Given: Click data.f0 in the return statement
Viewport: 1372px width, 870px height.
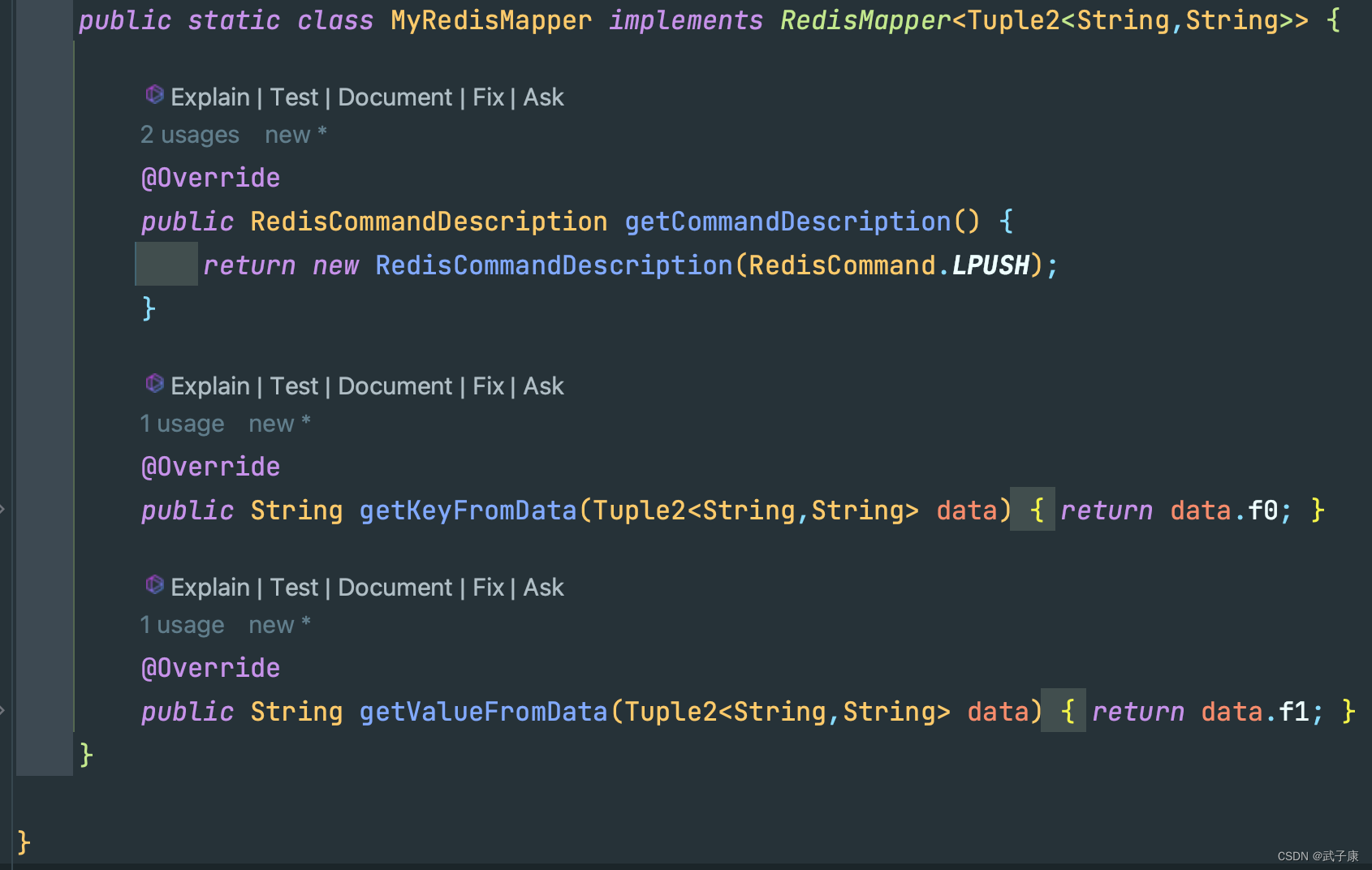Looking at the screenshot, I should click(1224, 510).
